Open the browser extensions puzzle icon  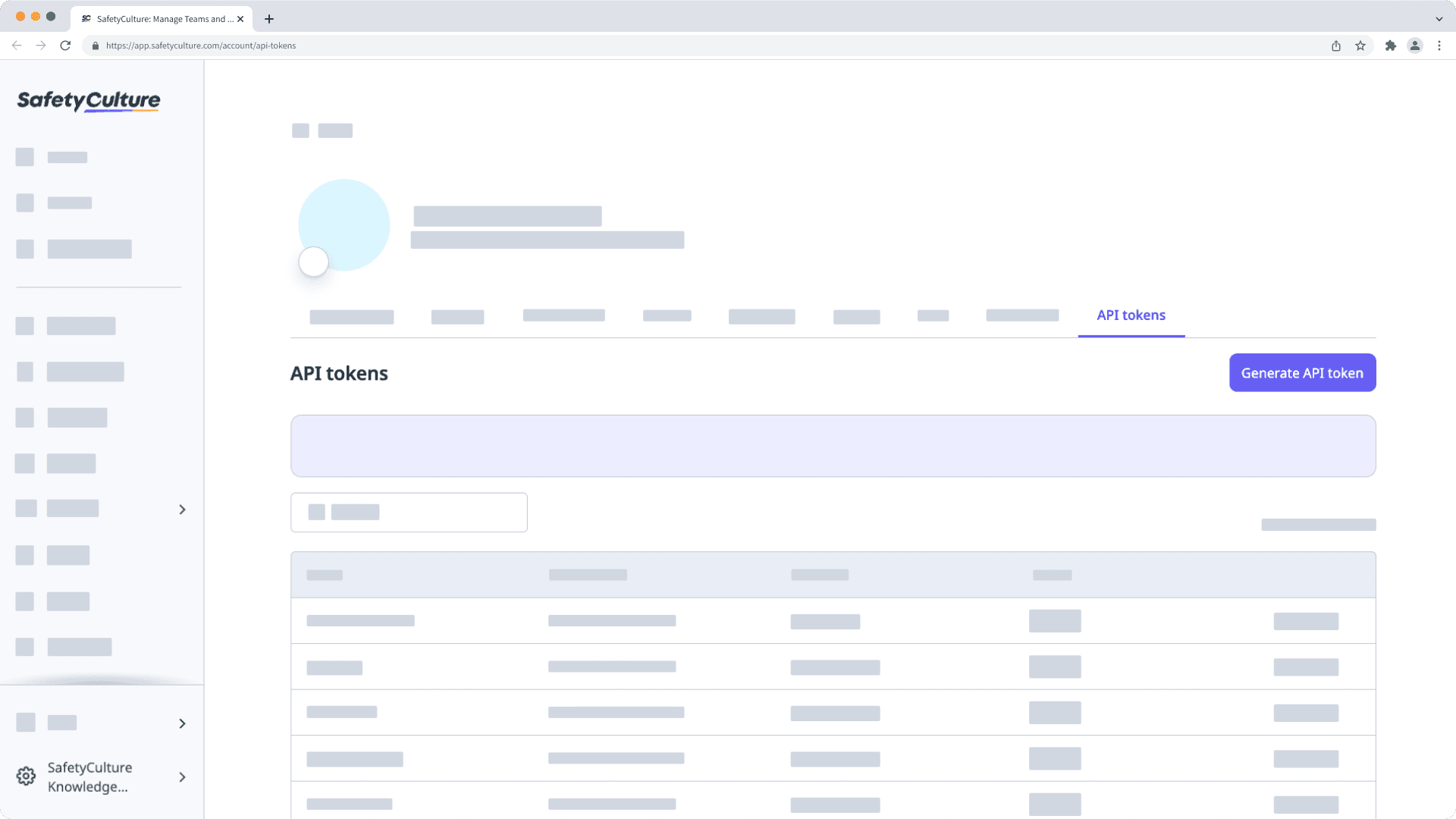(1392, 45)
